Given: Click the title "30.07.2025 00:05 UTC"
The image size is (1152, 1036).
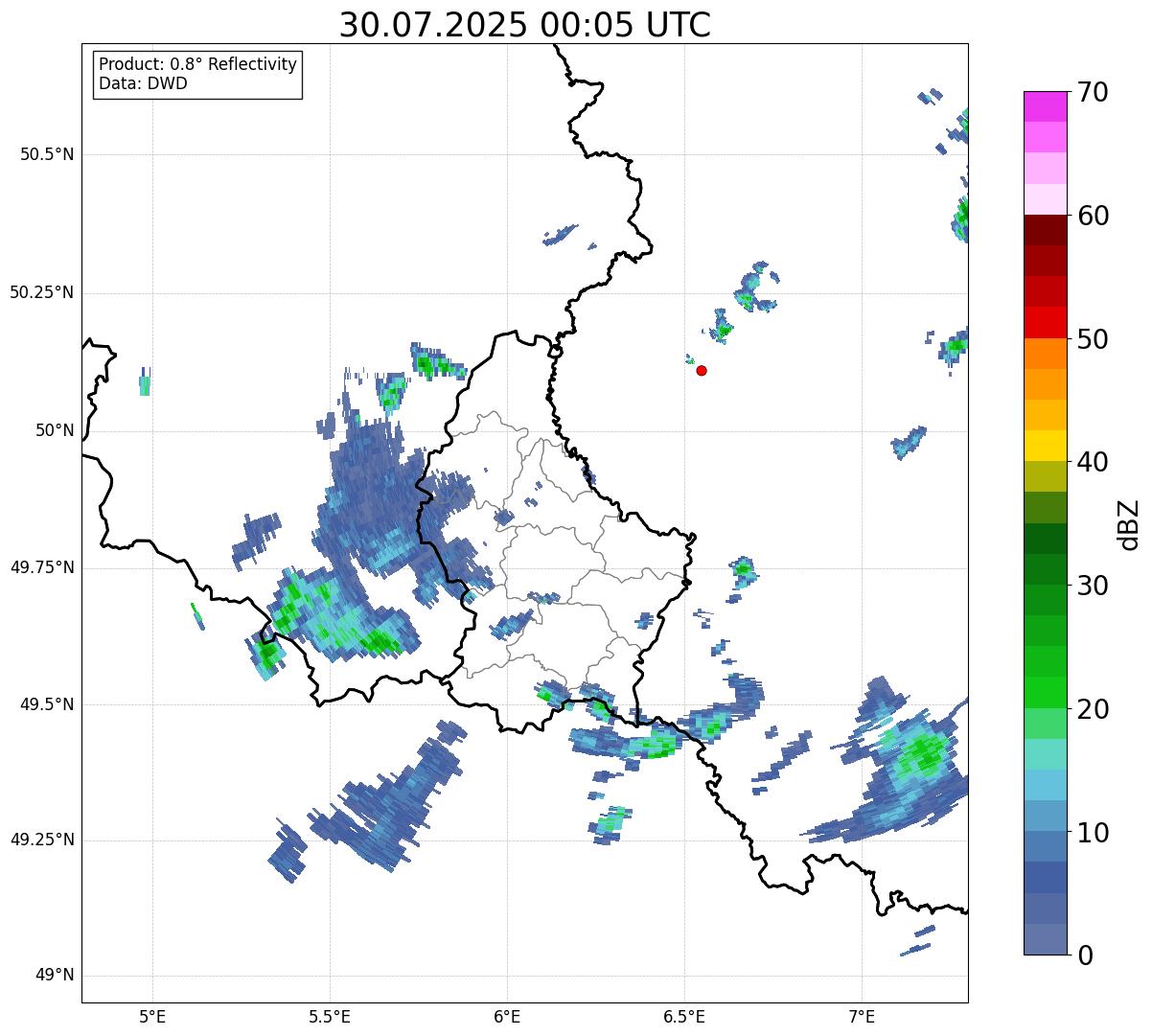Looking at the screenshot, I should click(524, 25).
